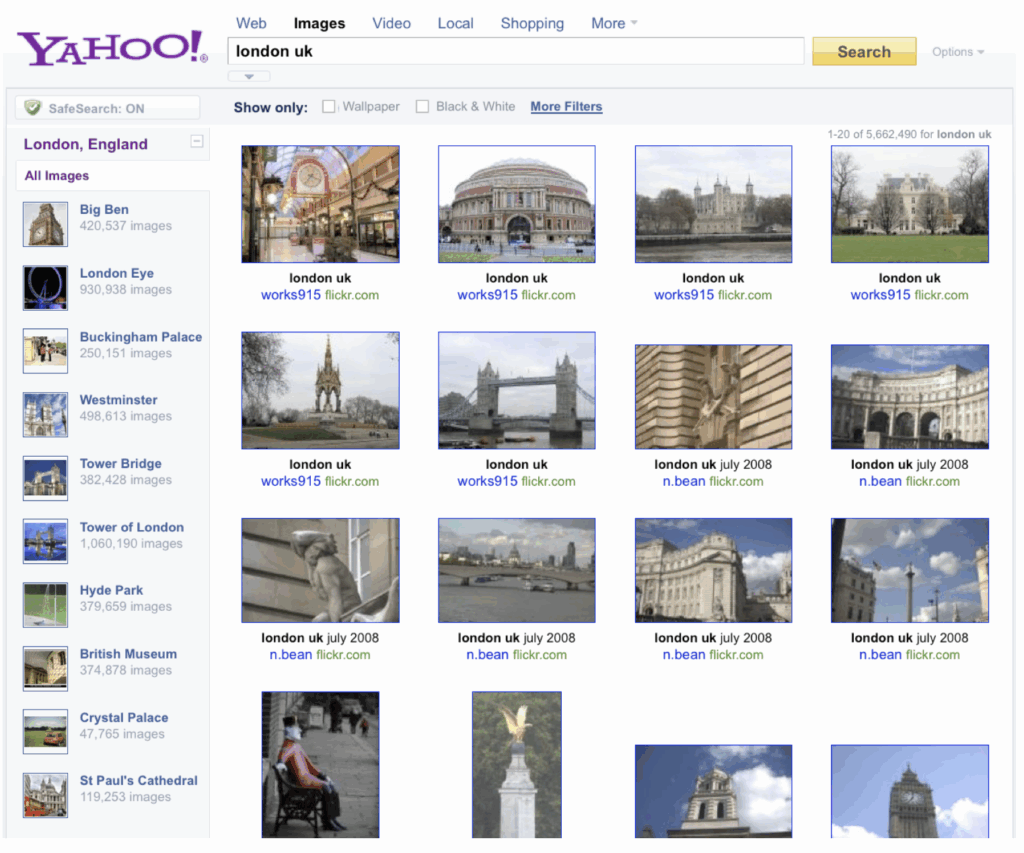The width and height of the screenshot is (1024, 853).
Task: Check the Black & White filter
Action: click(x=422, y=107)
